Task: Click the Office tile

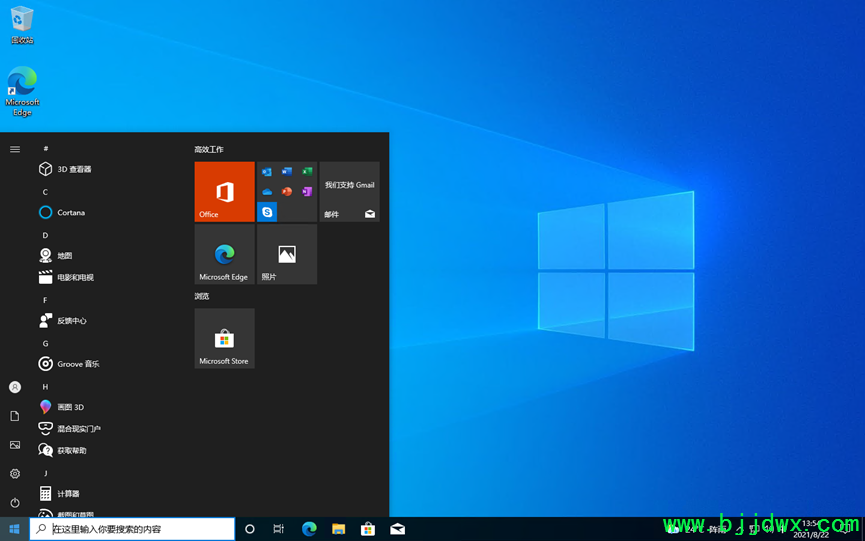Action: [225, 191]
